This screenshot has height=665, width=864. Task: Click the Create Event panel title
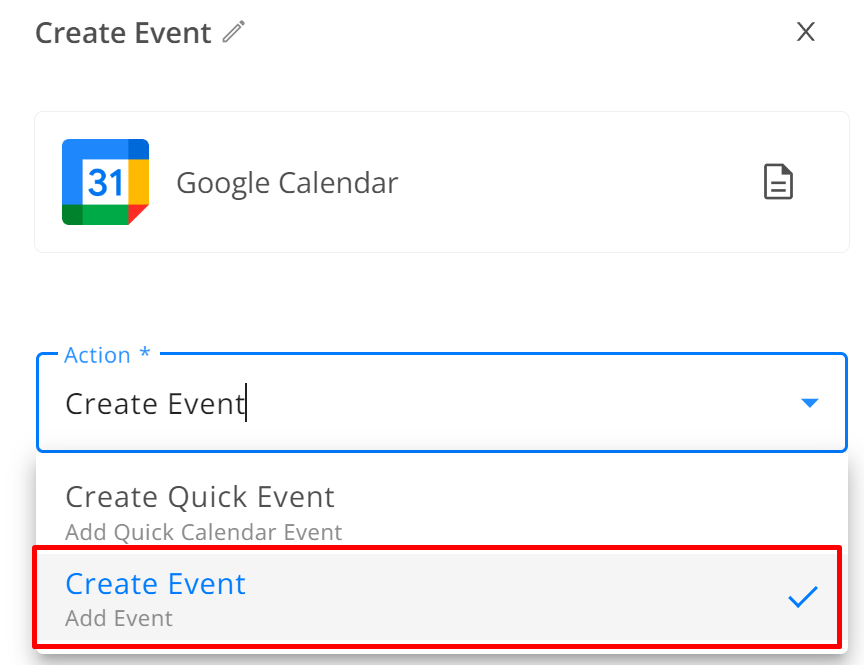(x=123, y=33)
